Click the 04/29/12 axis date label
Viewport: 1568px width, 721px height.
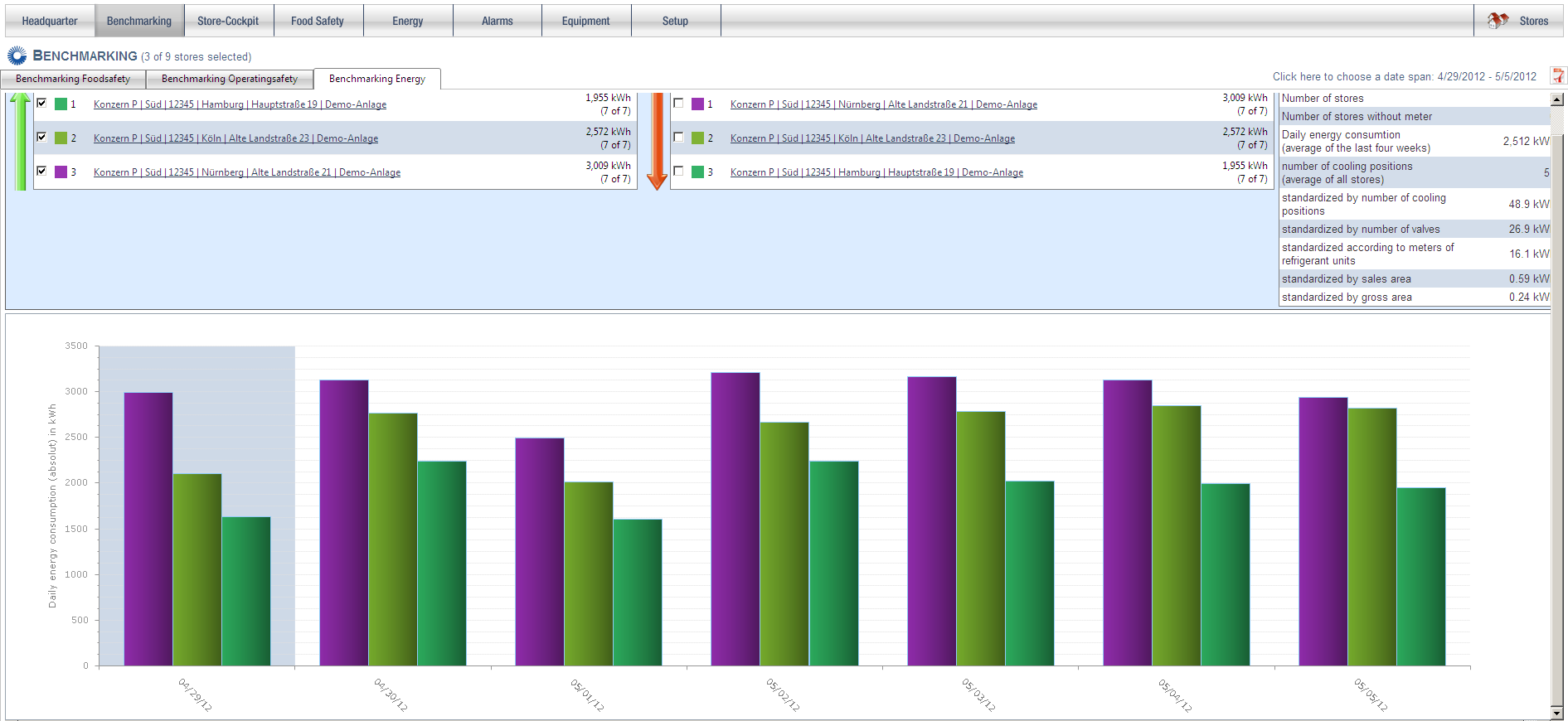coord(196,694)
